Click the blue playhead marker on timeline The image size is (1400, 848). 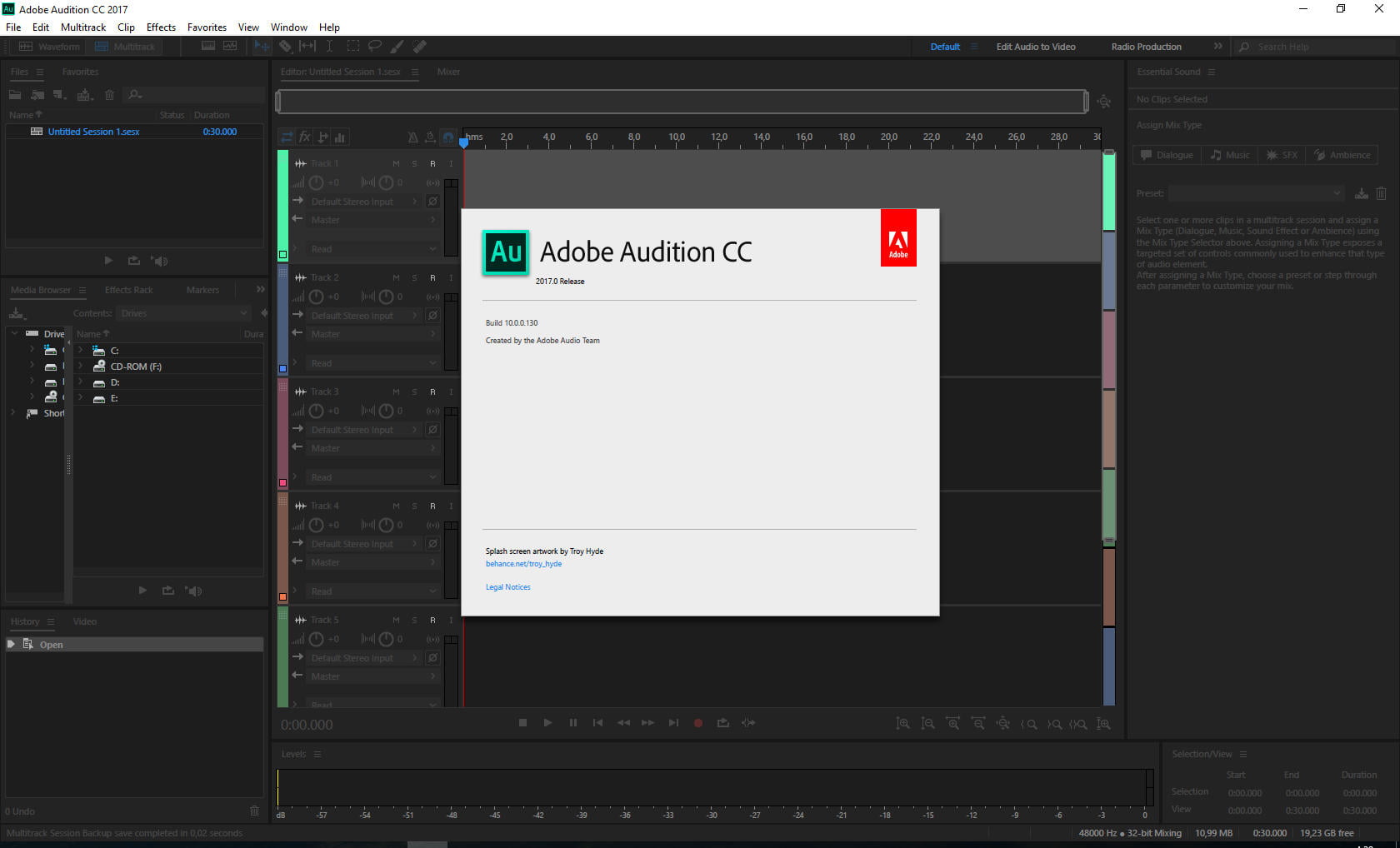pos(464,142)
